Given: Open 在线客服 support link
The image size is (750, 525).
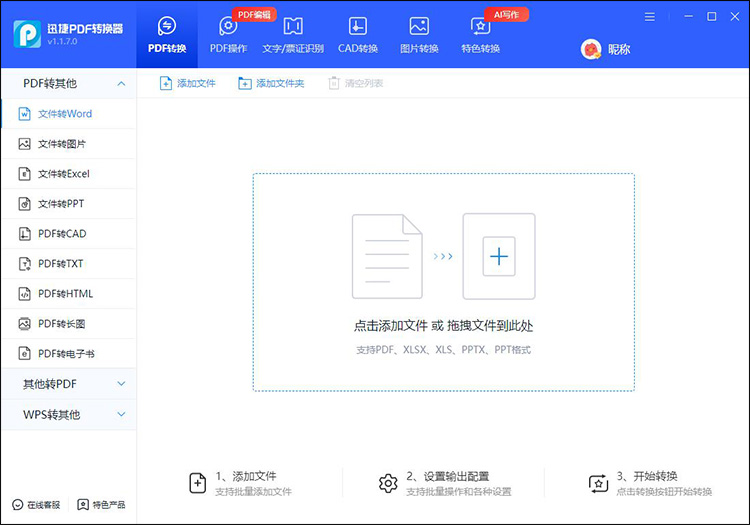Looking at the screenshot, I should 36,505.
